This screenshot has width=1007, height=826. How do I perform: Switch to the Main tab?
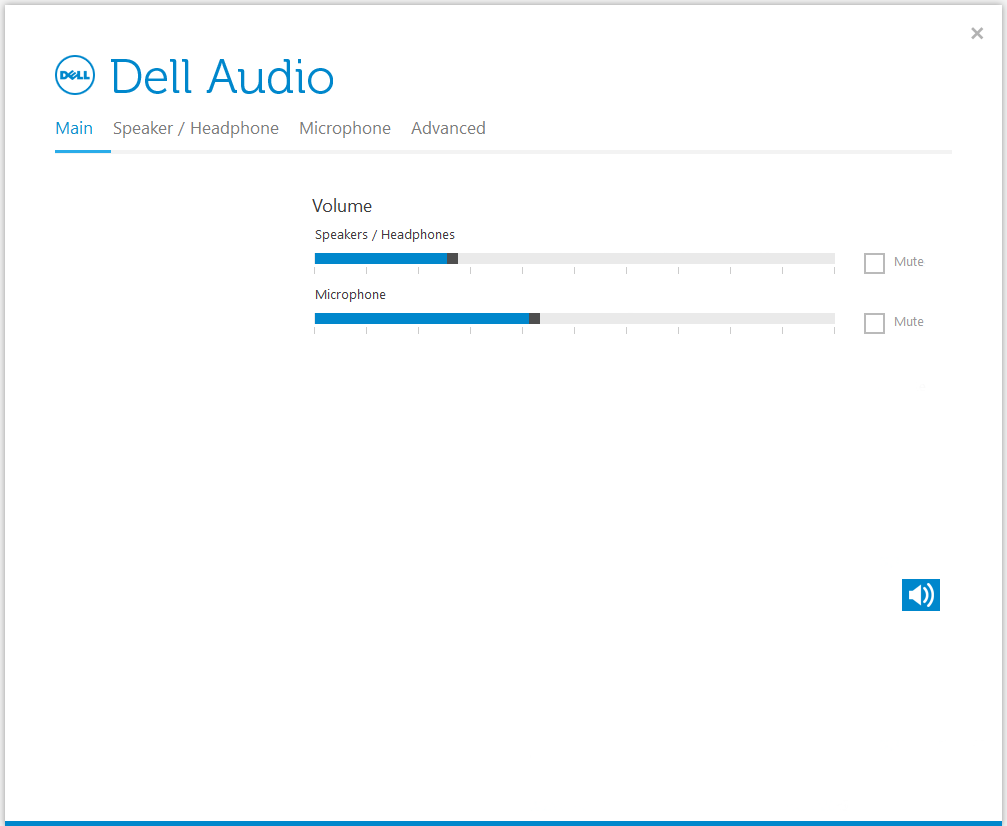click(x=74, y=128)
